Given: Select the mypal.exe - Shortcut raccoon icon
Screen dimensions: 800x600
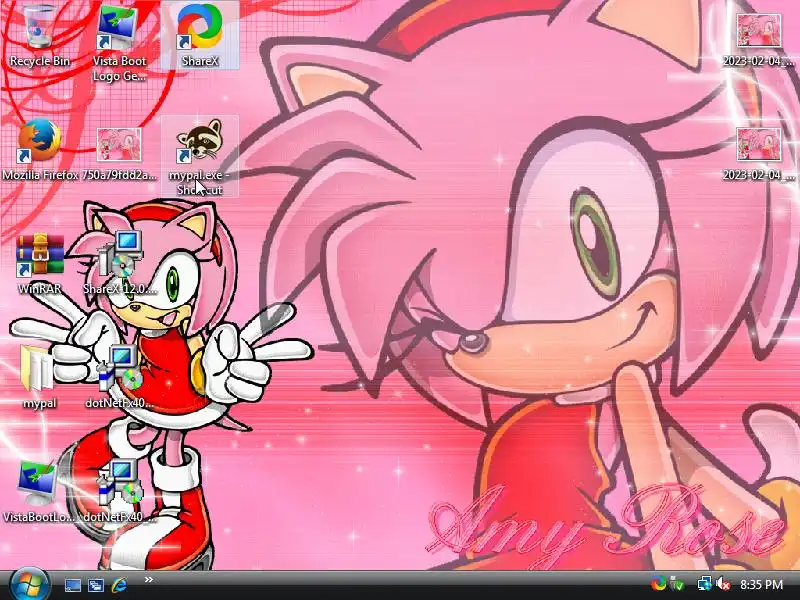Looking at the screenshot, I should point(200,156).
